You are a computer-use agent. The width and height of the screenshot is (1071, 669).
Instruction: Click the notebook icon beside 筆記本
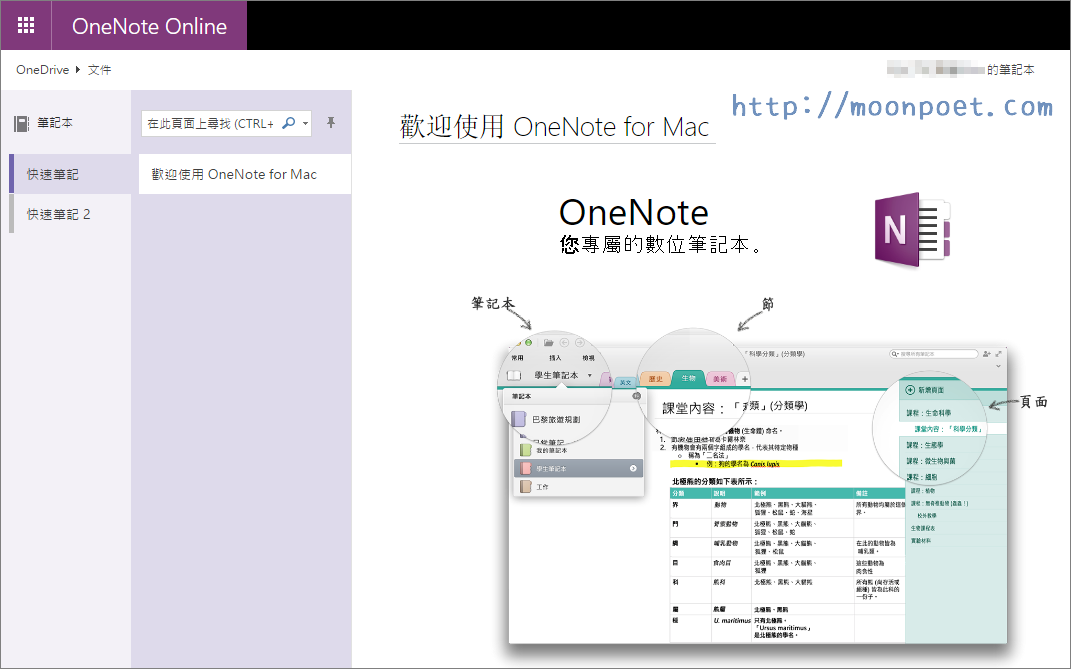point(22,122)
